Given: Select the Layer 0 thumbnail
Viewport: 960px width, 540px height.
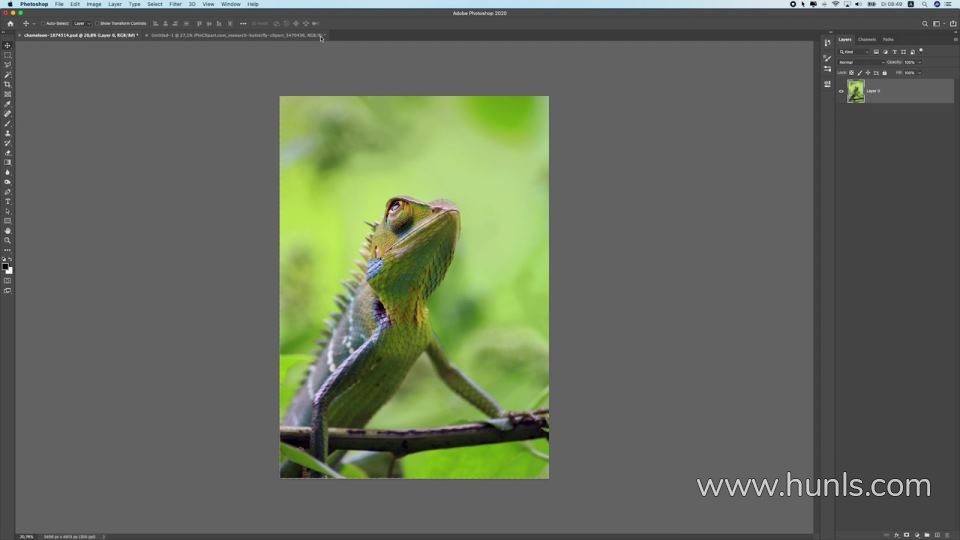Looking at the screenshot, I should pyautogui.click(x=856, y=91).
